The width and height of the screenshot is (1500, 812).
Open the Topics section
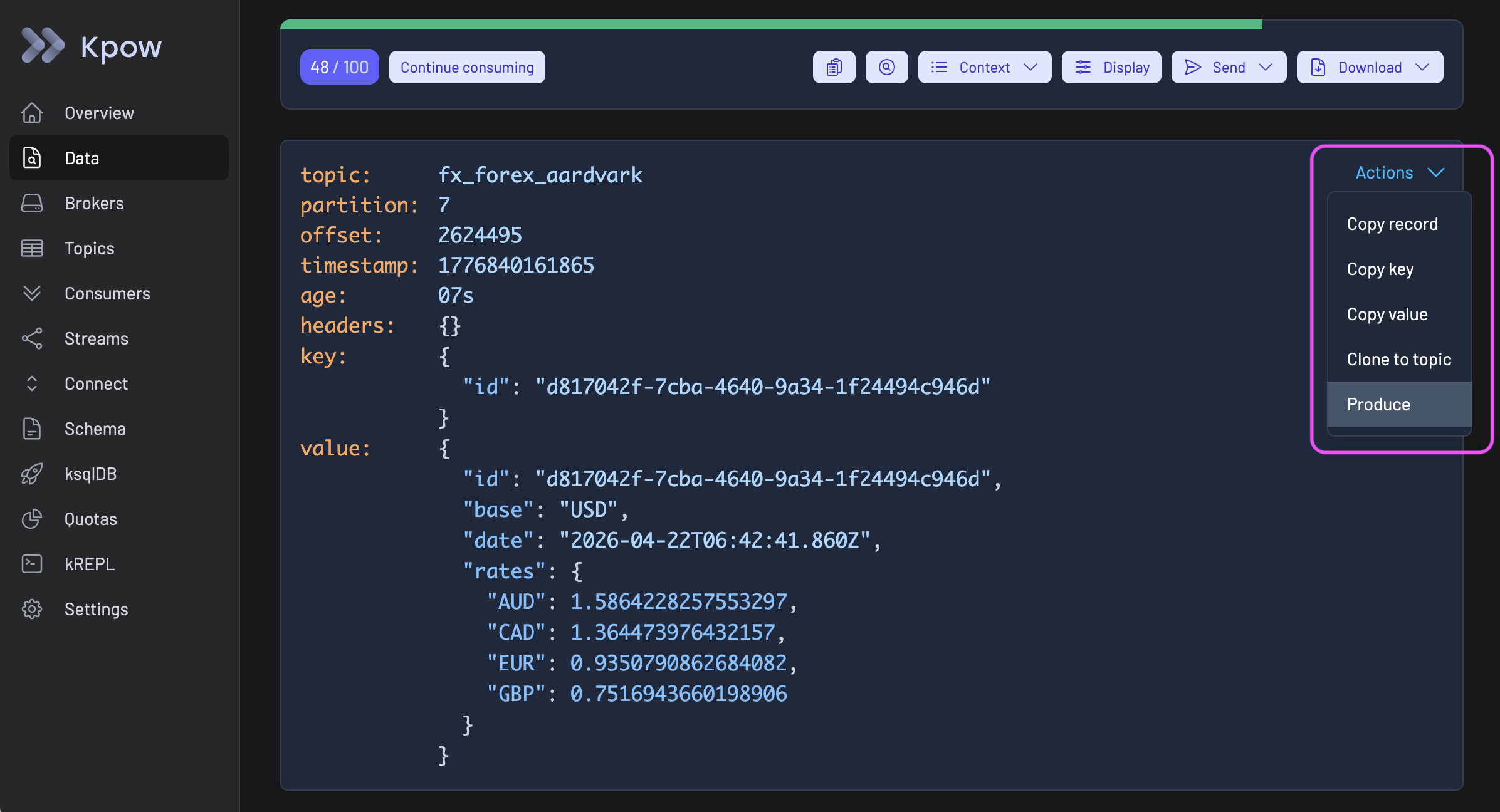[x=119, y=248]
